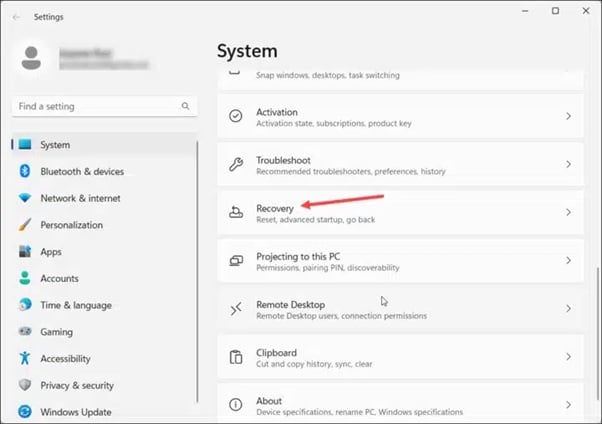
Task: Open Accessibility settings
Action: [104, 358]
